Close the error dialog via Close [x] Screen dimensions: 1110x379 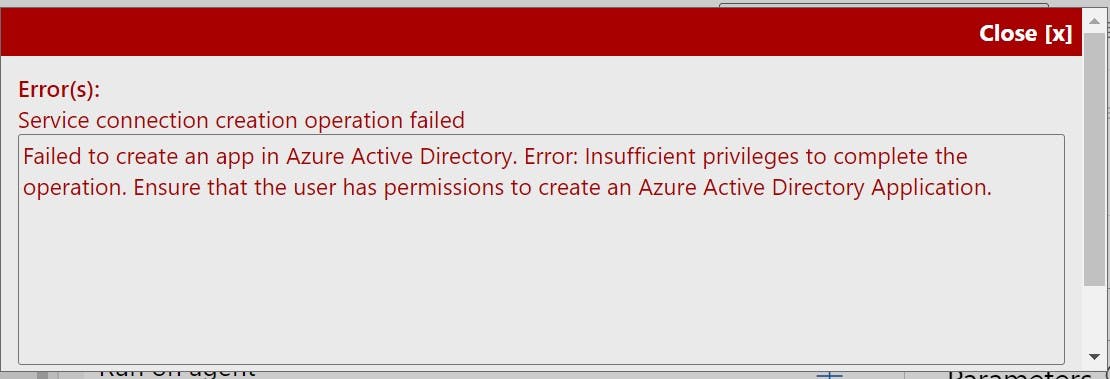[1025, 33]
